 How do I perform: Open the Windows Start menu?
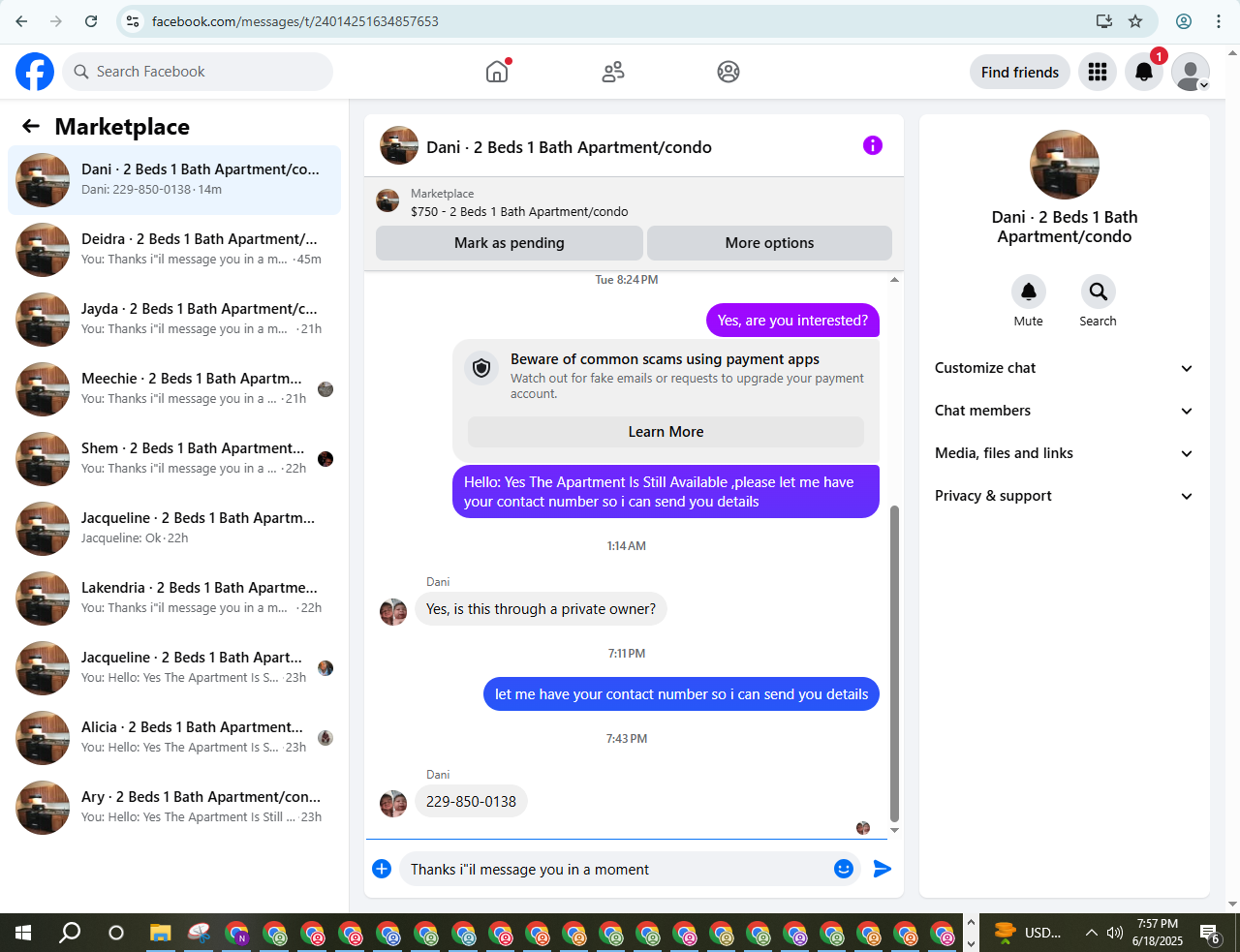click(23, 933)
